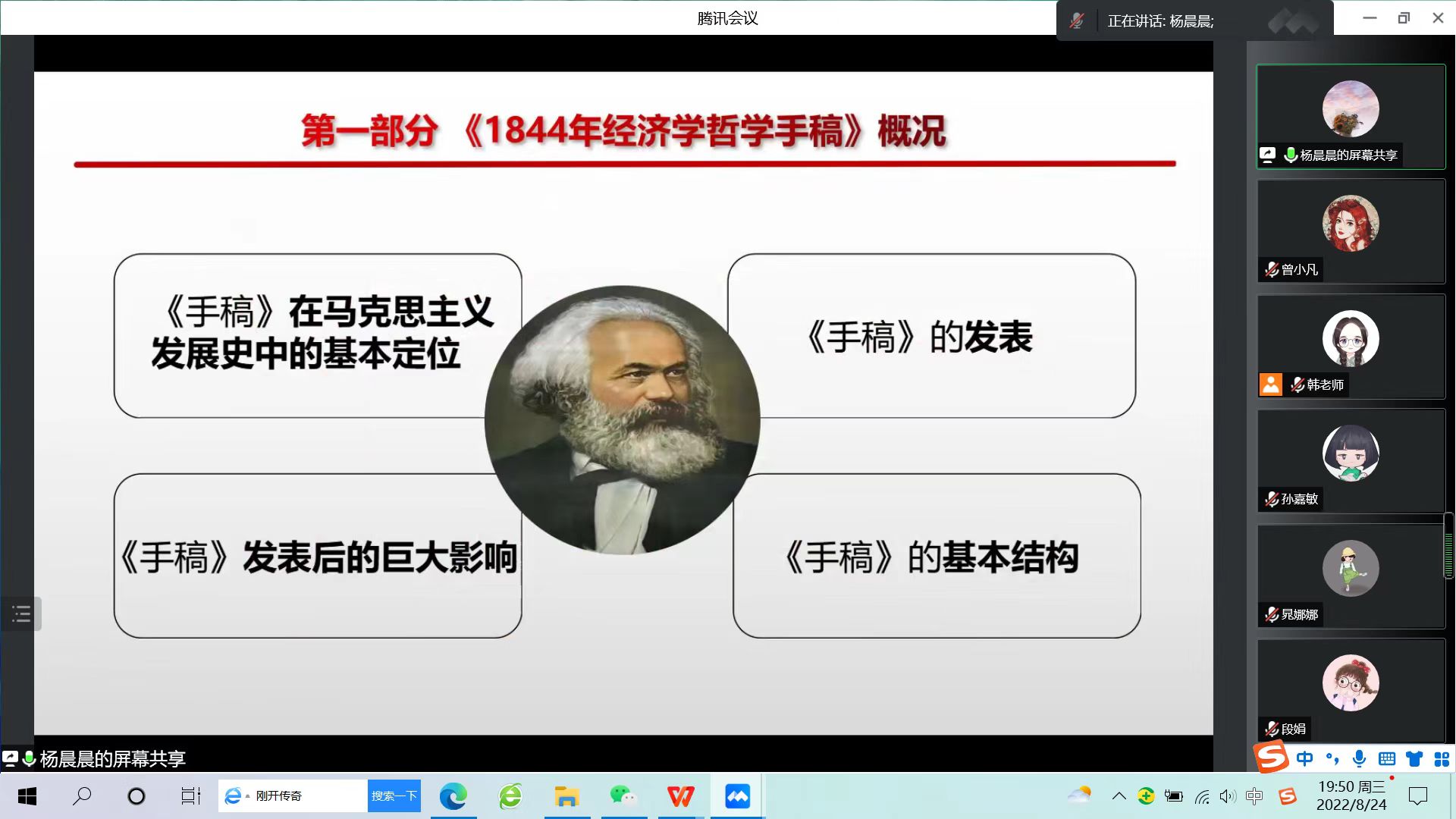
Task: Click the participant list scrollbar
Action: coord(1448,546)
